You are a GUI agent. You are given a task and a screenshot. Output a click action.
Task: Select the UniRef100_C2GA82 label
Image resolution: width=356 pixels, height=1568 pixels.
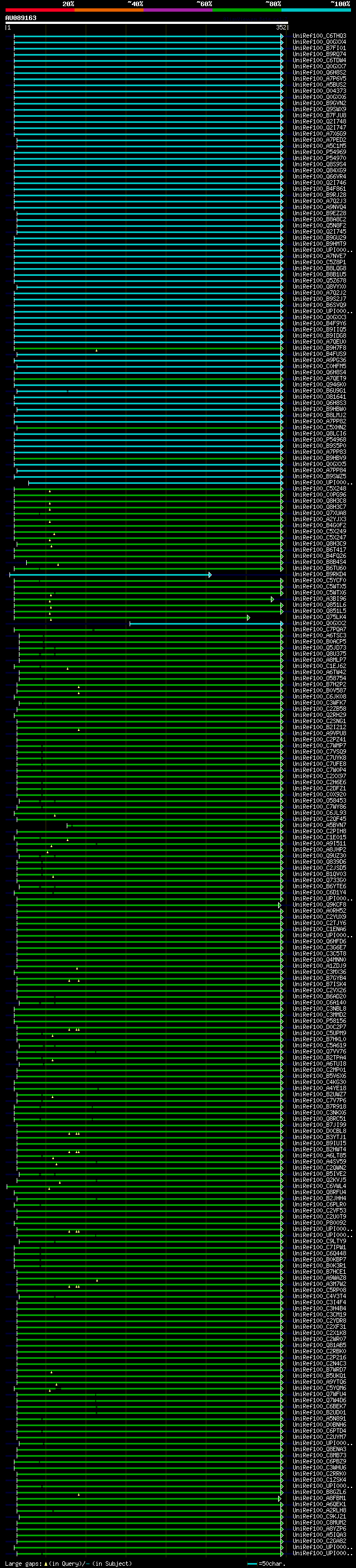click(x=319, y=1541)
